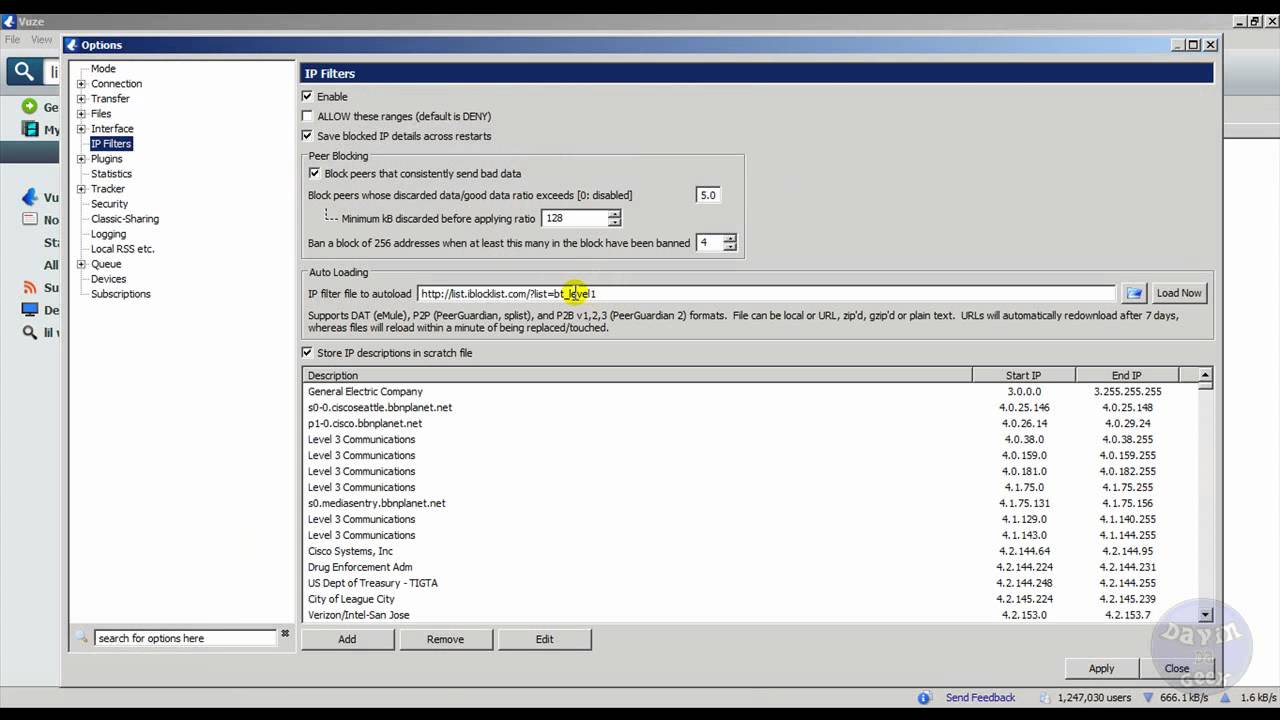This screenshot has height=720, width=1280.
Task: Click the IP list scrollbar up arrow
Action: point(1205,375)
